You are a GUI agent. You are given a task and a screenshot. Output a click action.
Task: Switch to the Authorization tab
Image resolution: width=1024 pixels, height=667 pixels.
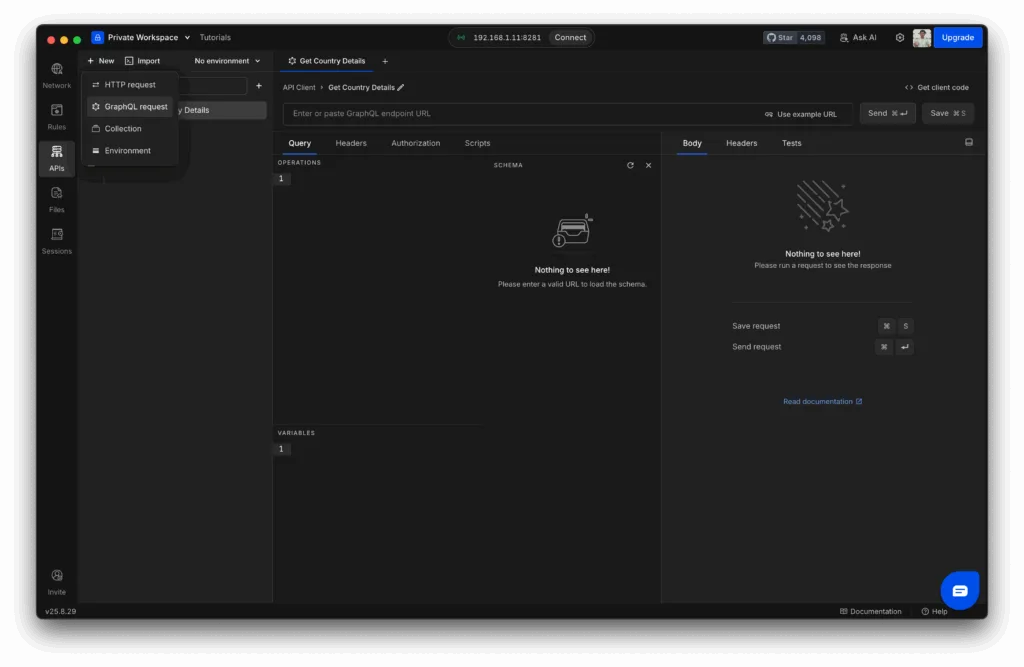tap(415, 143)
